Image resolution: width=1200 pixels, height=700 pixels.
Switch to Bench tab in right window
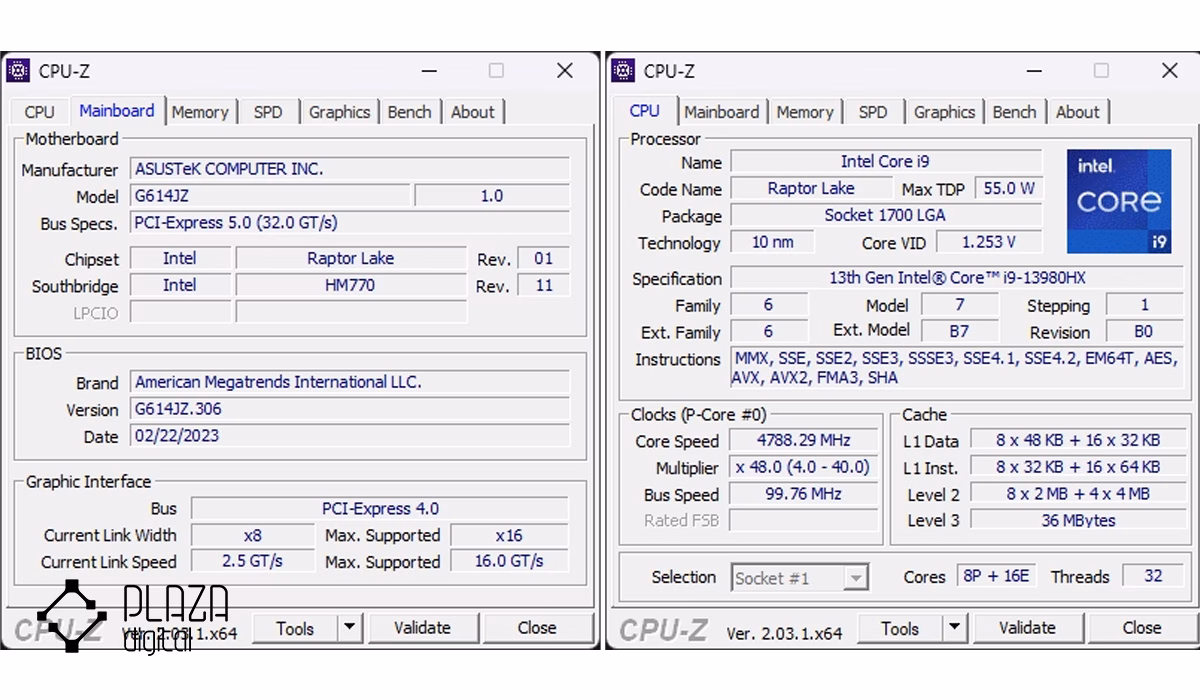1014,112
